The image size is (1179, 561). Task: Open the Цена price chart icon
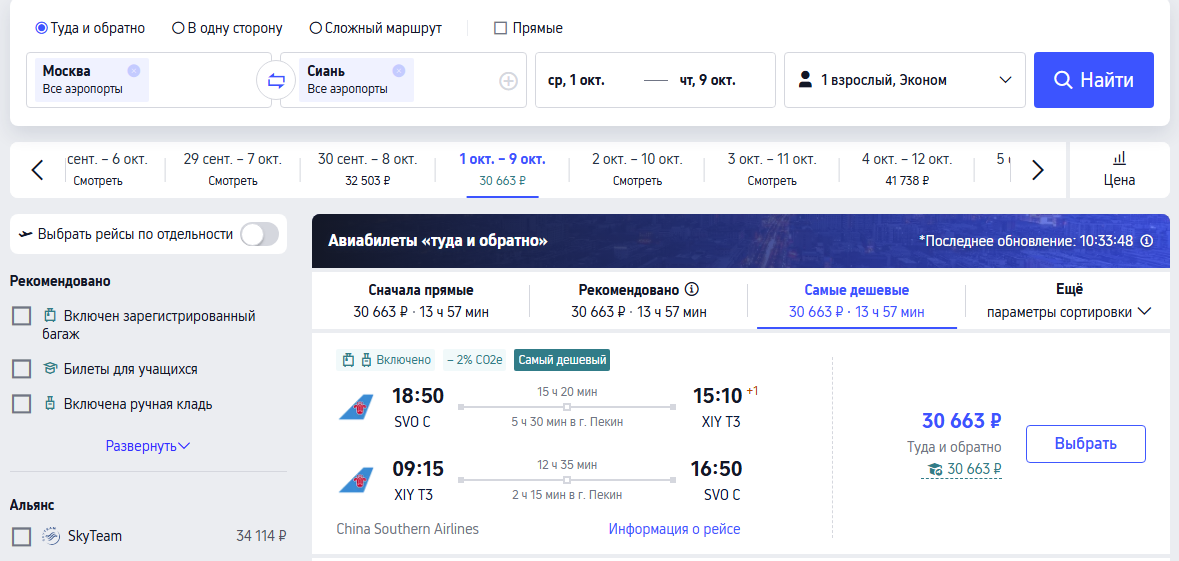coord(1120,170)
